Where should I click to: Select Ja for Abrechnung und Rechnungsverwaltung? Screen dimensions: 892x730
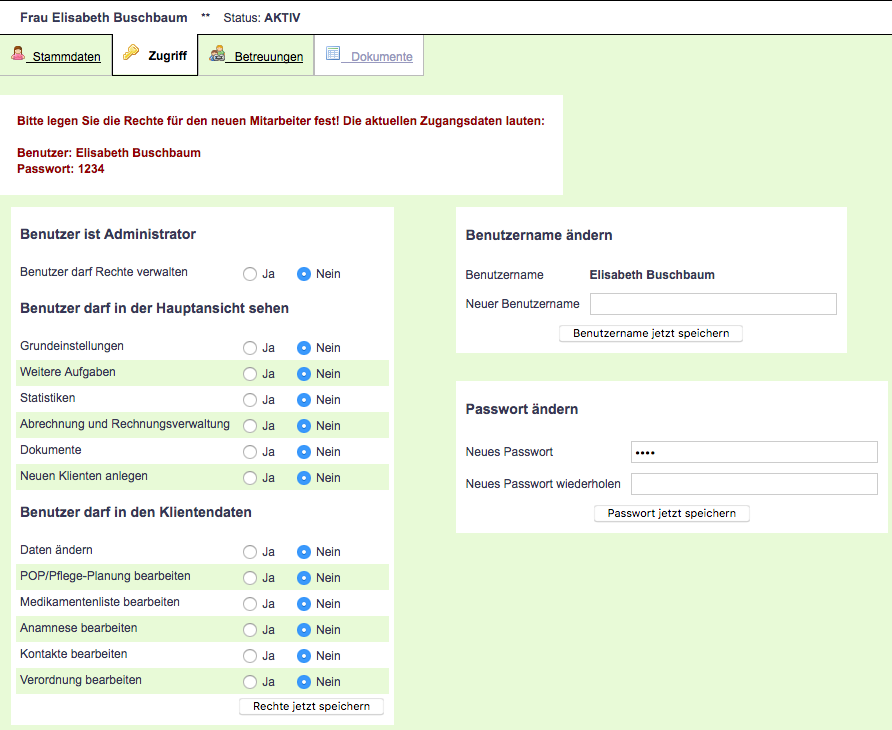[250, 426]
